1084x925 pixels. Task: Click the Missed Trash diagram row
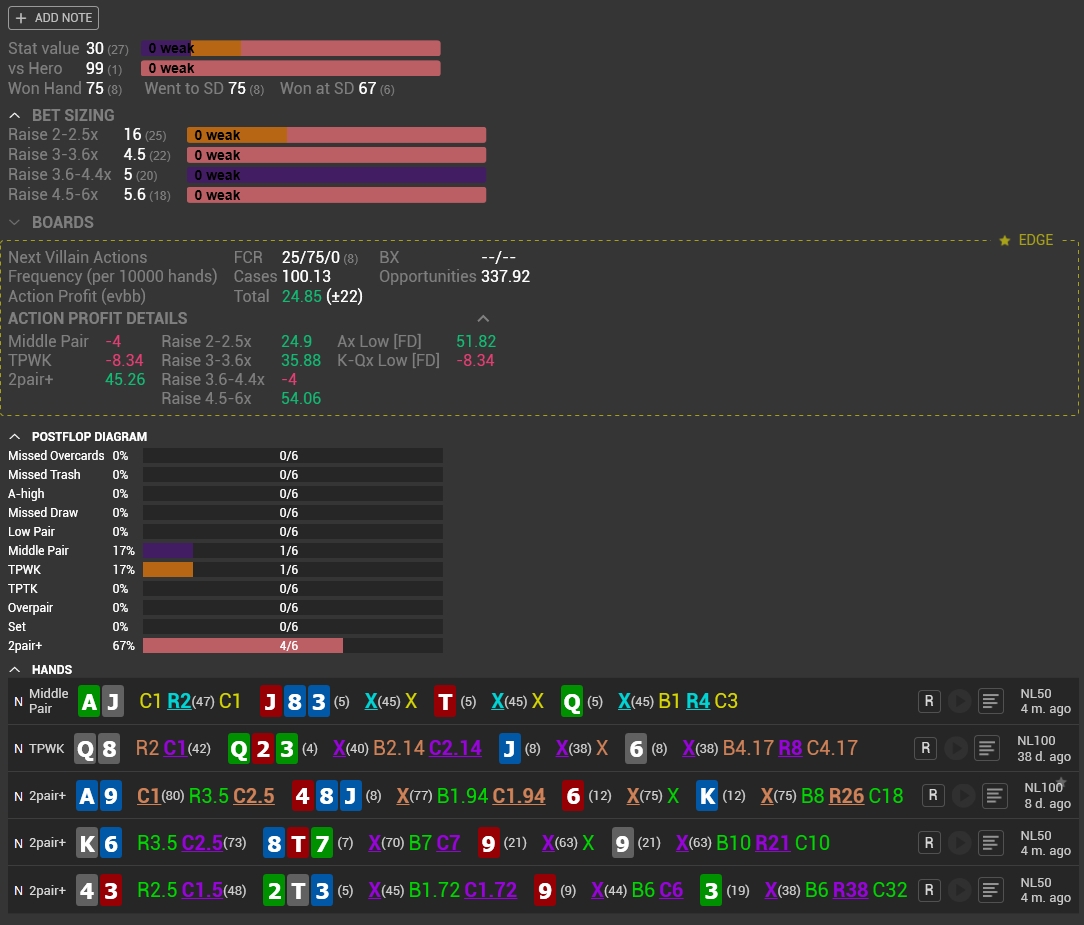click(225, 475)
